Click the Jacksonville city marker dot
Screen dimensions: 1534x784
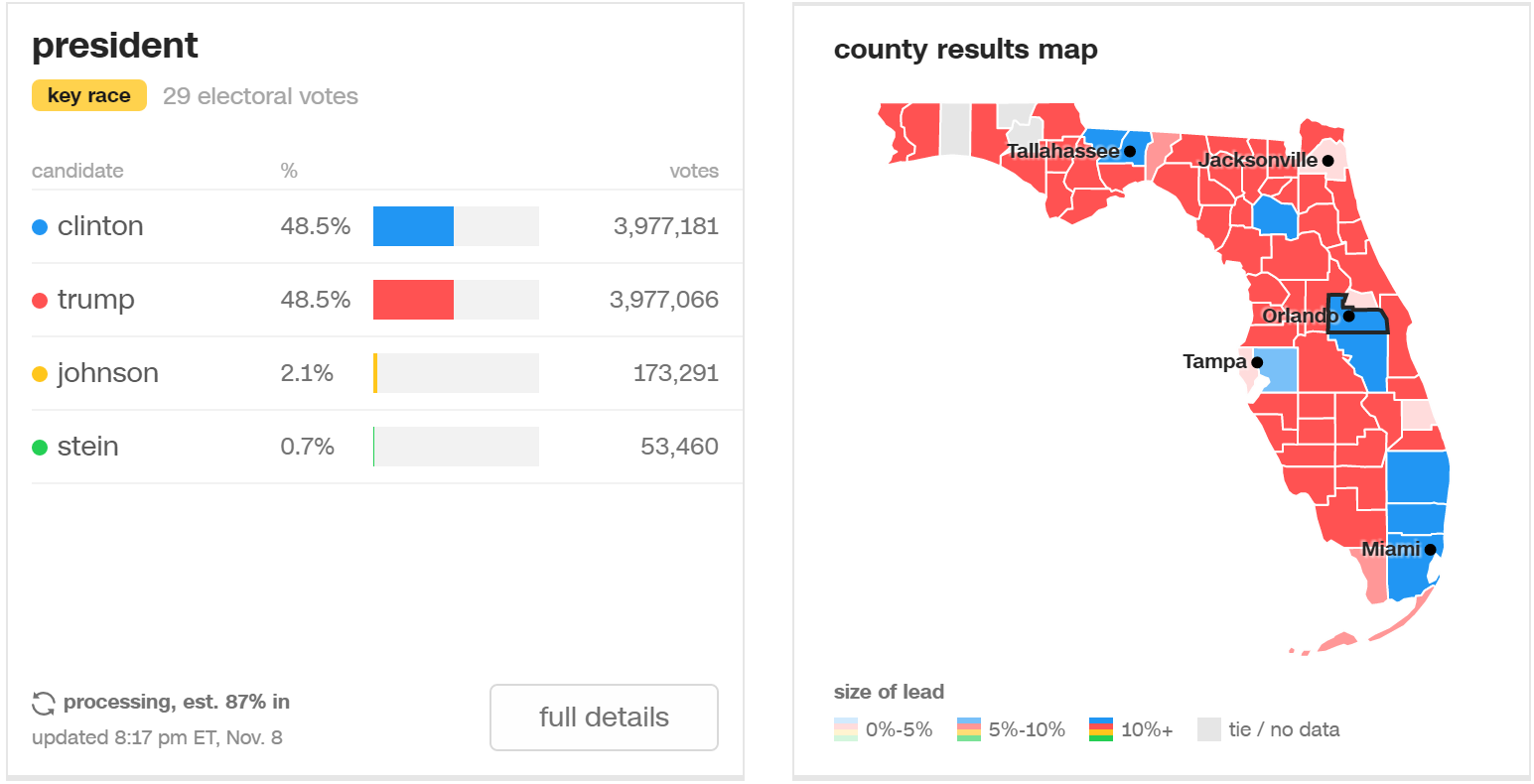coord(1327,161)
